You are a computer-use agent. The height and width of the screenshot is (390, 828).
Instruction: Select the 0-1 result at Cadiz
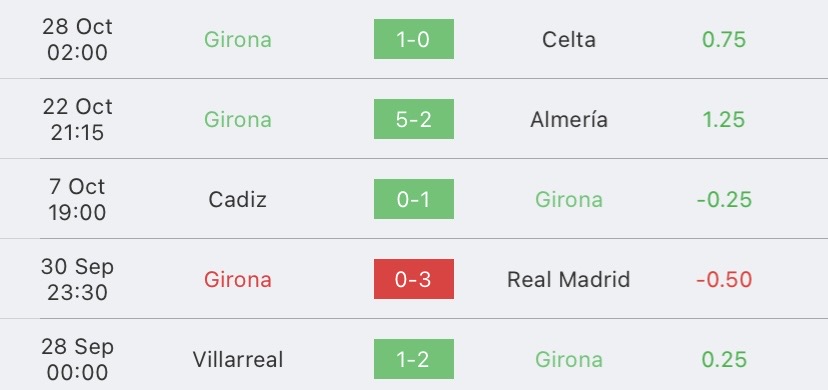pyautogui.click(x=413, y=199)
